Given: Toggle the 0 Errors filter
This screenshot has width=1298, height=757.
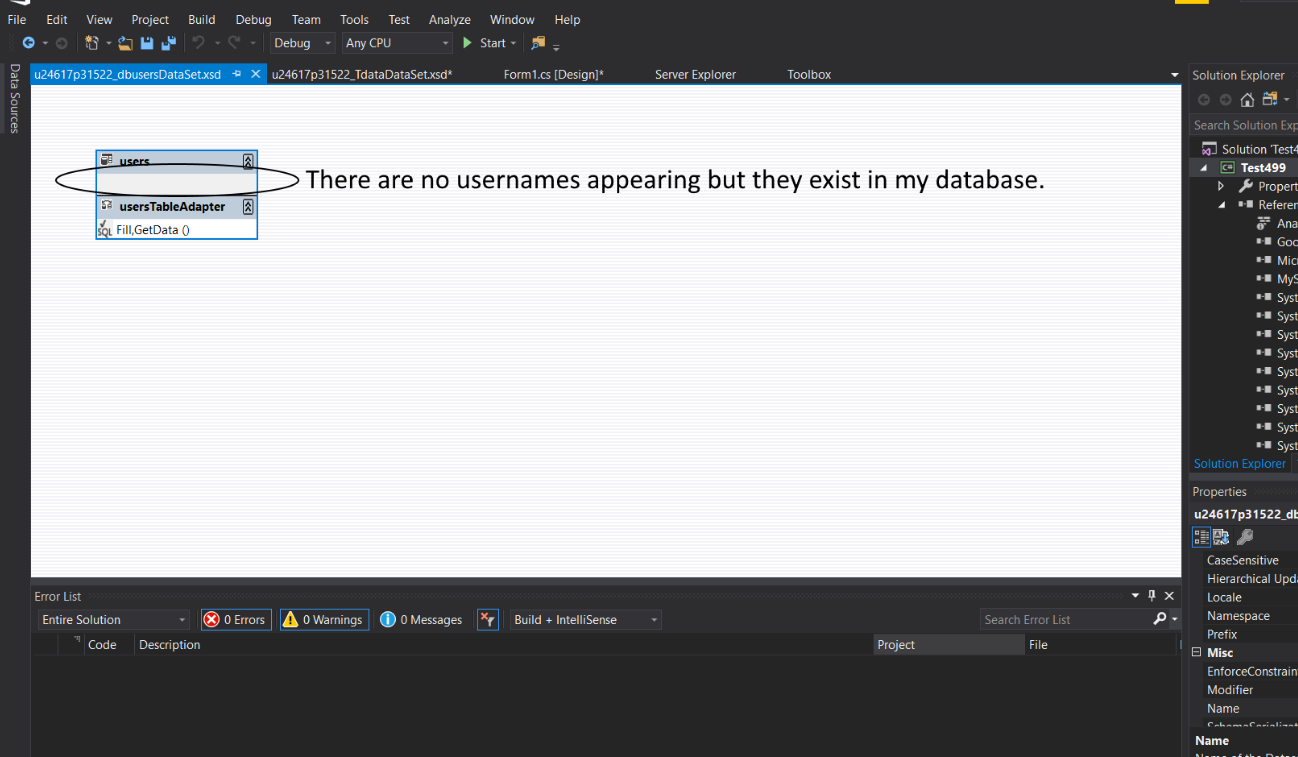Looking at the screenshot, I should (236, 620).
